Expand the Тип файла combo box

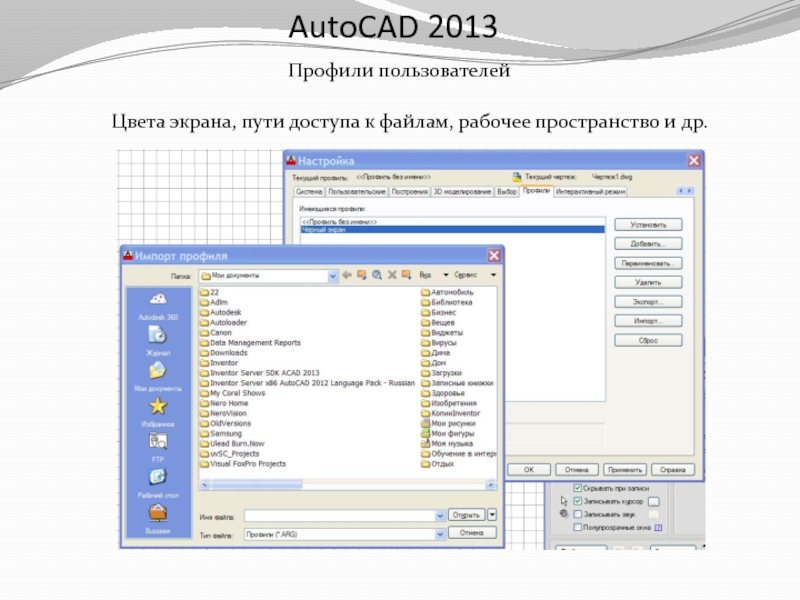[x=440, y=535]
